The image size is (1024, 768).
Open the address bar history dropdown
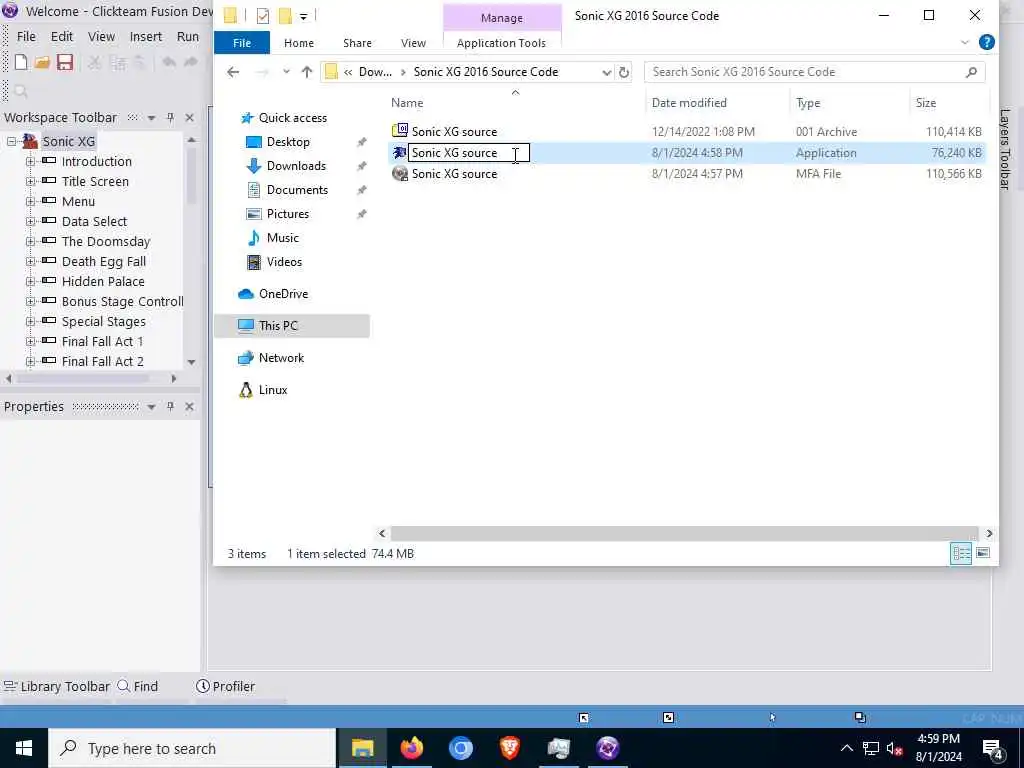pos(607,72)
